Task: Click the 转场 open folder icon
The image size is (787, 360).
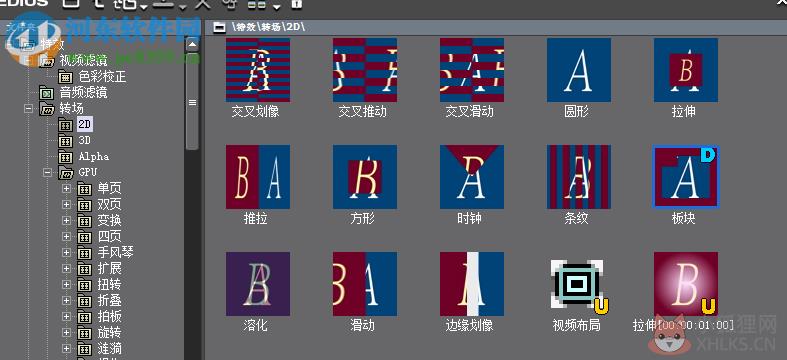Action: [x=47, y=108]
